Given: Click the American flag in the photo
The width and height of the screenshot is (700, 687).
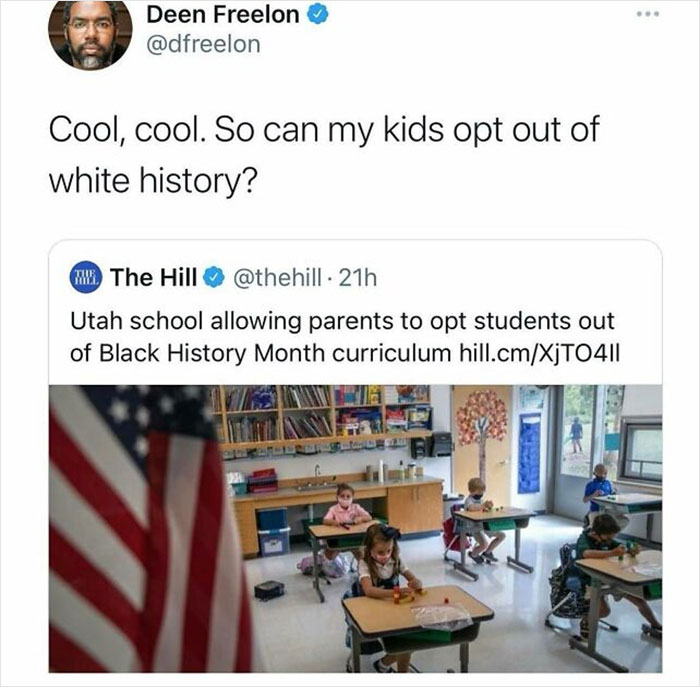Looking at the screenshot, I should (140, 530).
